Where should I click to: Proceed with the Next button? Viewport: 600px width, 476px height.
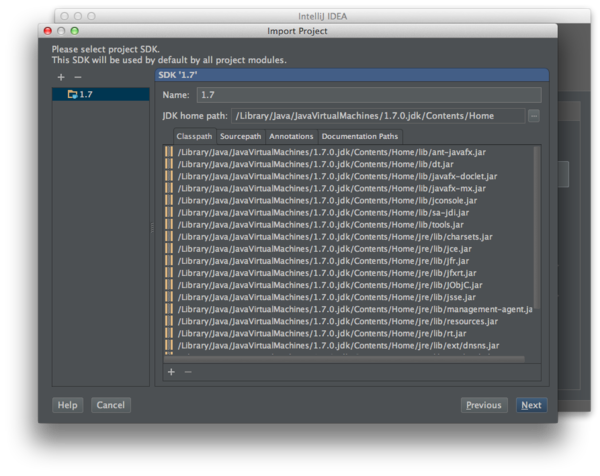pos(532,405)
